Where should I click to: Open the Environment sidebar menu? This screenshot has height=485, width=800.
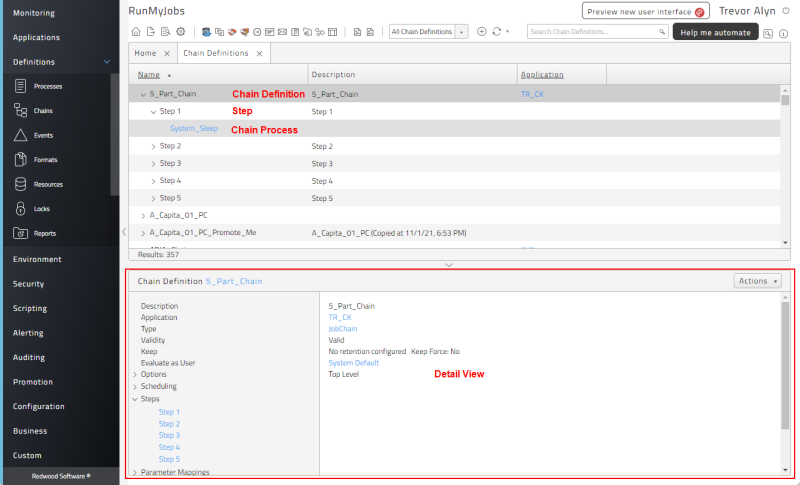coord(37,259)
